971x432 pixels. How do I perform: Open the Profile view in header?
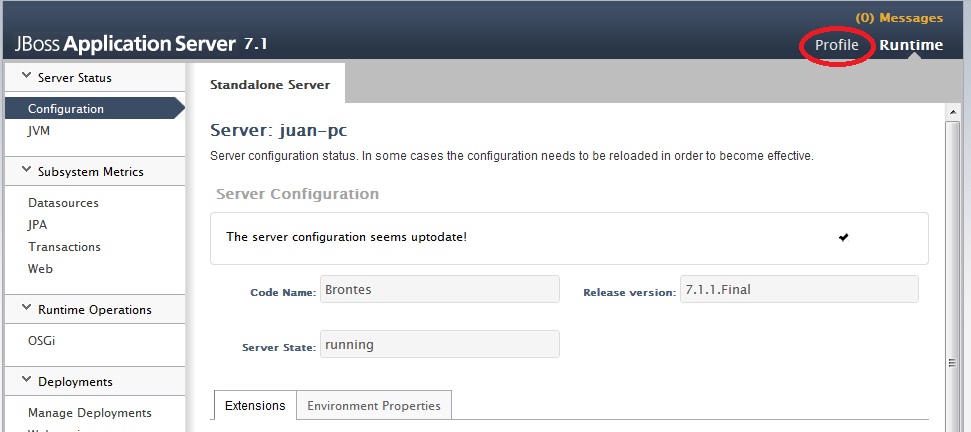tap(836, 45)
